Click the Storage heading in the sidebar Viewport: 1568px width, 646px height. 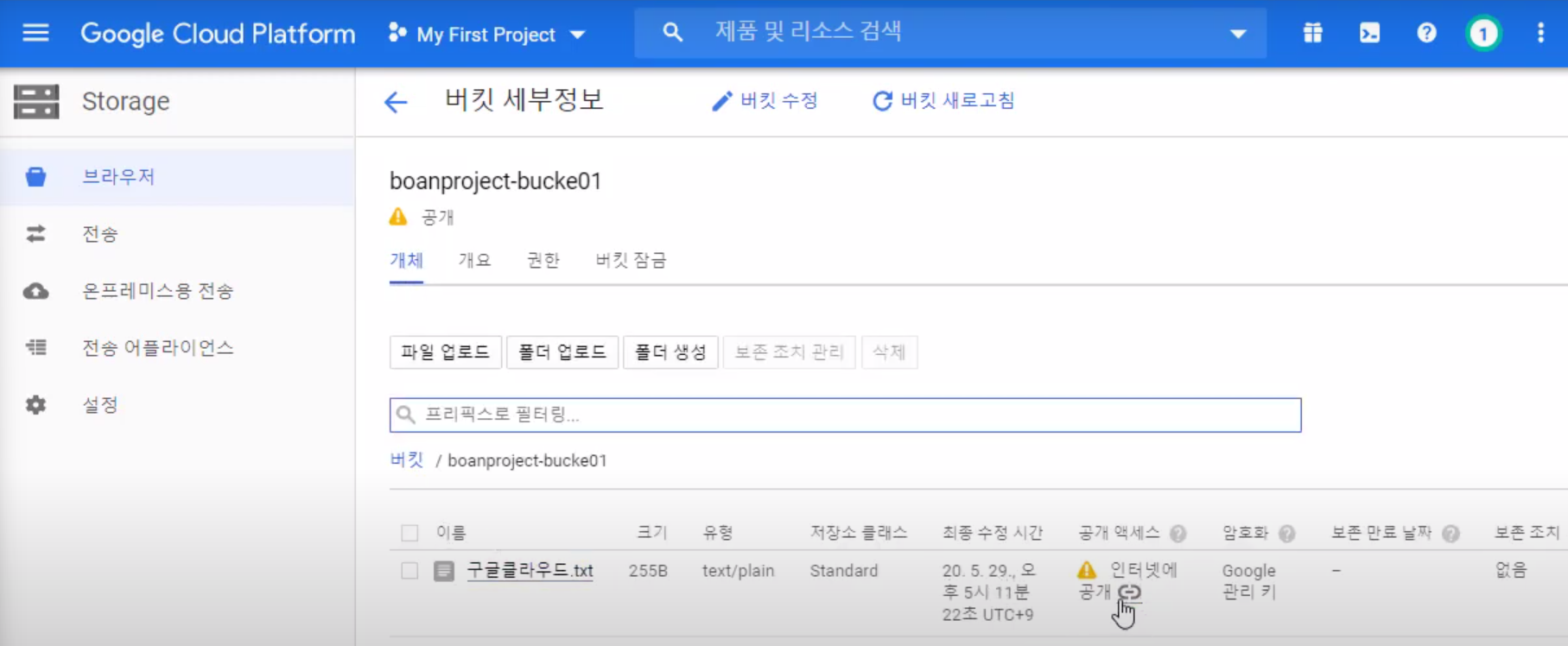[125, 101]
